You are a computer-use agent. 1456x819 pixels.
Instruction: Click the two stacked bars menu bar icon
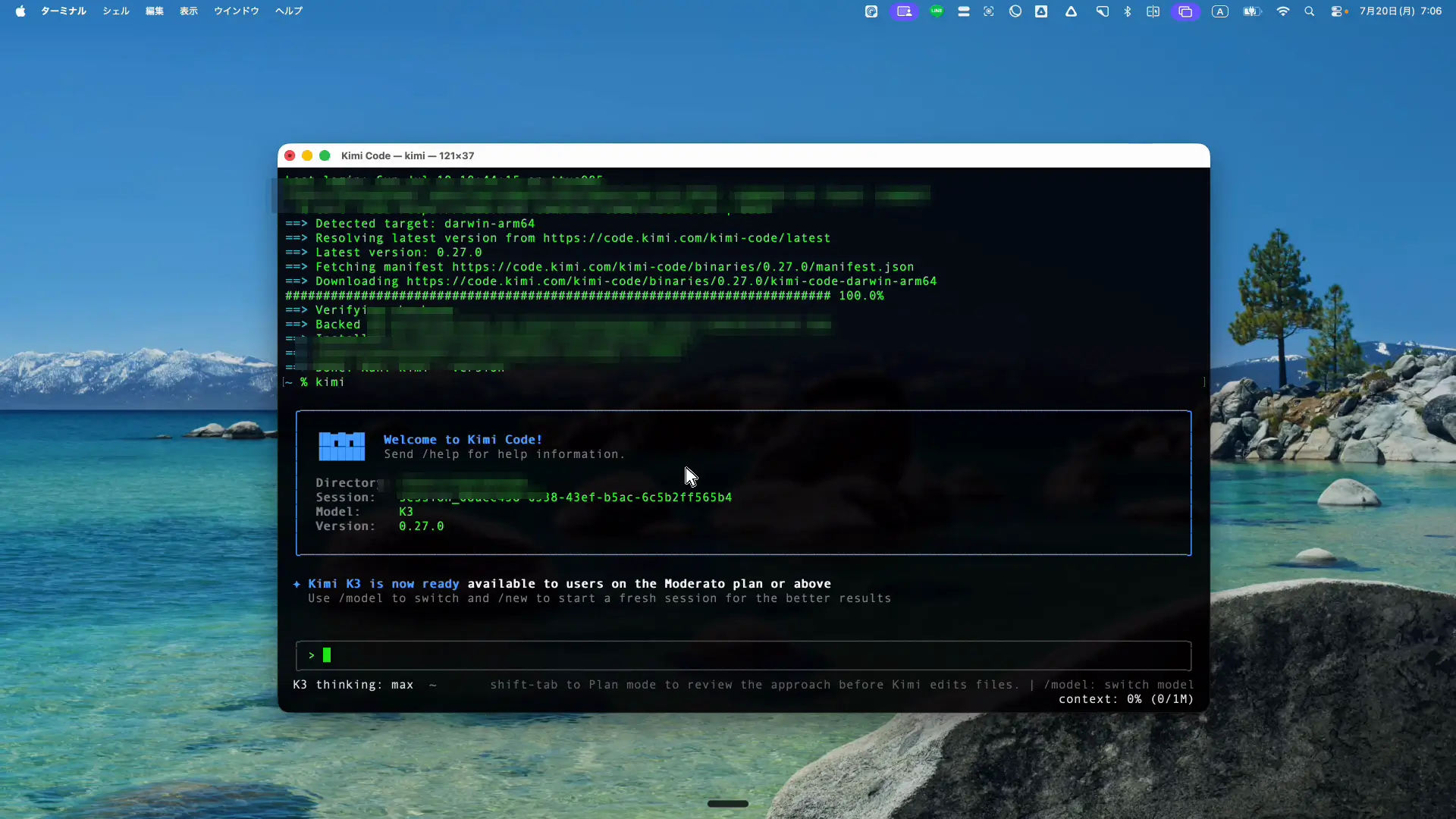click(964, 11)
